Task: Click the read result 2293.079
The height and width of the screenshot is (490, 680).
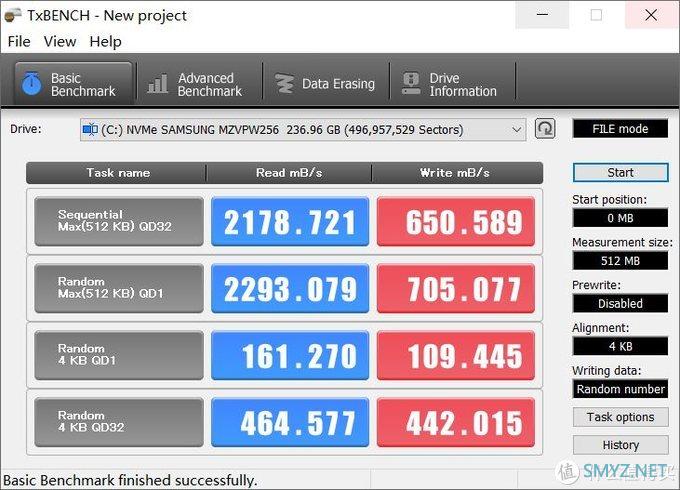Action: [290, 288]
